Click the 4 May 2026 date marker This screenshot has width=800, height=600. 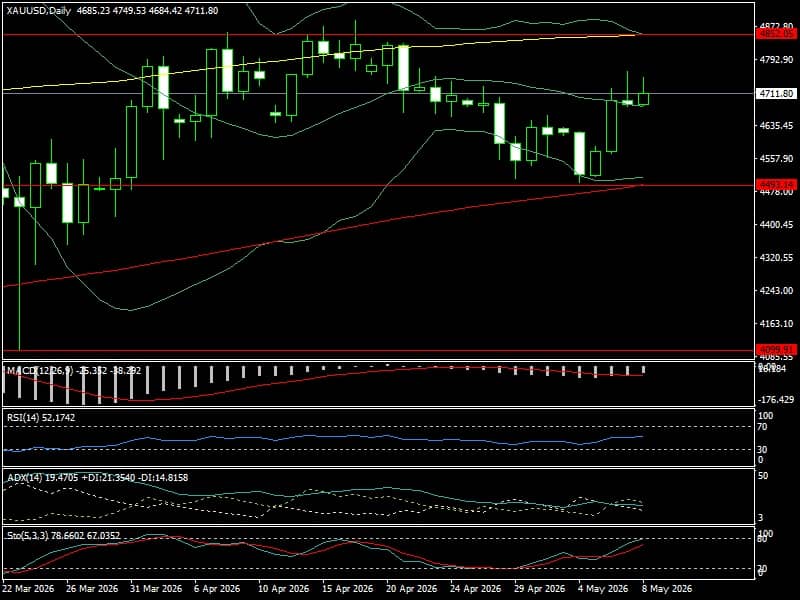603,588
